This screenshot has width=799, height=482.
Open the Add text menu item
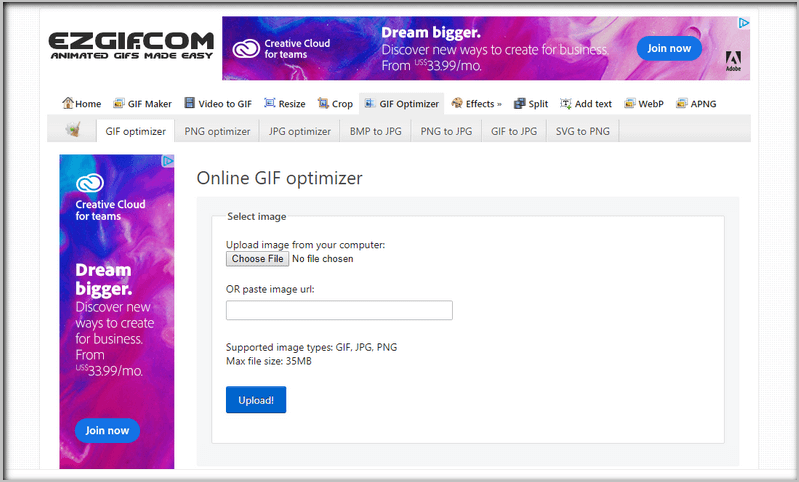[586, 103]
